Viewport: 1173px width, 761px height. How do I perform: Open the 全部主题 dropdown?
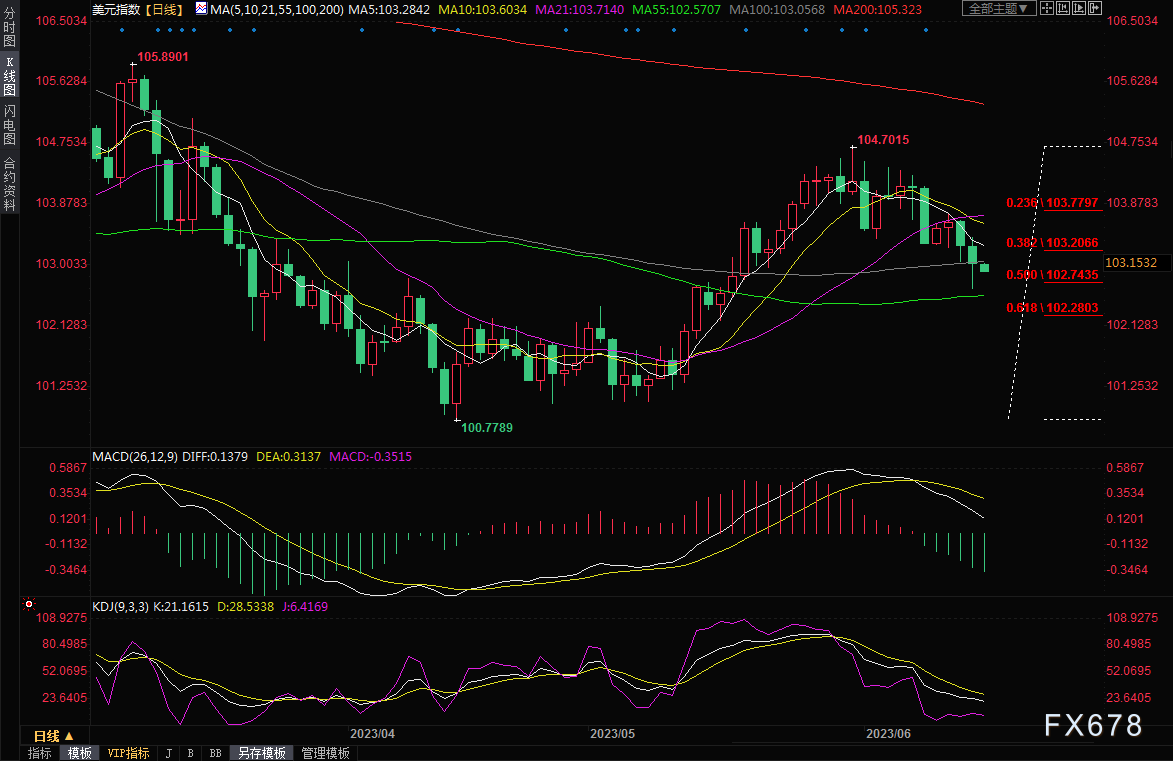click(995, 9)
